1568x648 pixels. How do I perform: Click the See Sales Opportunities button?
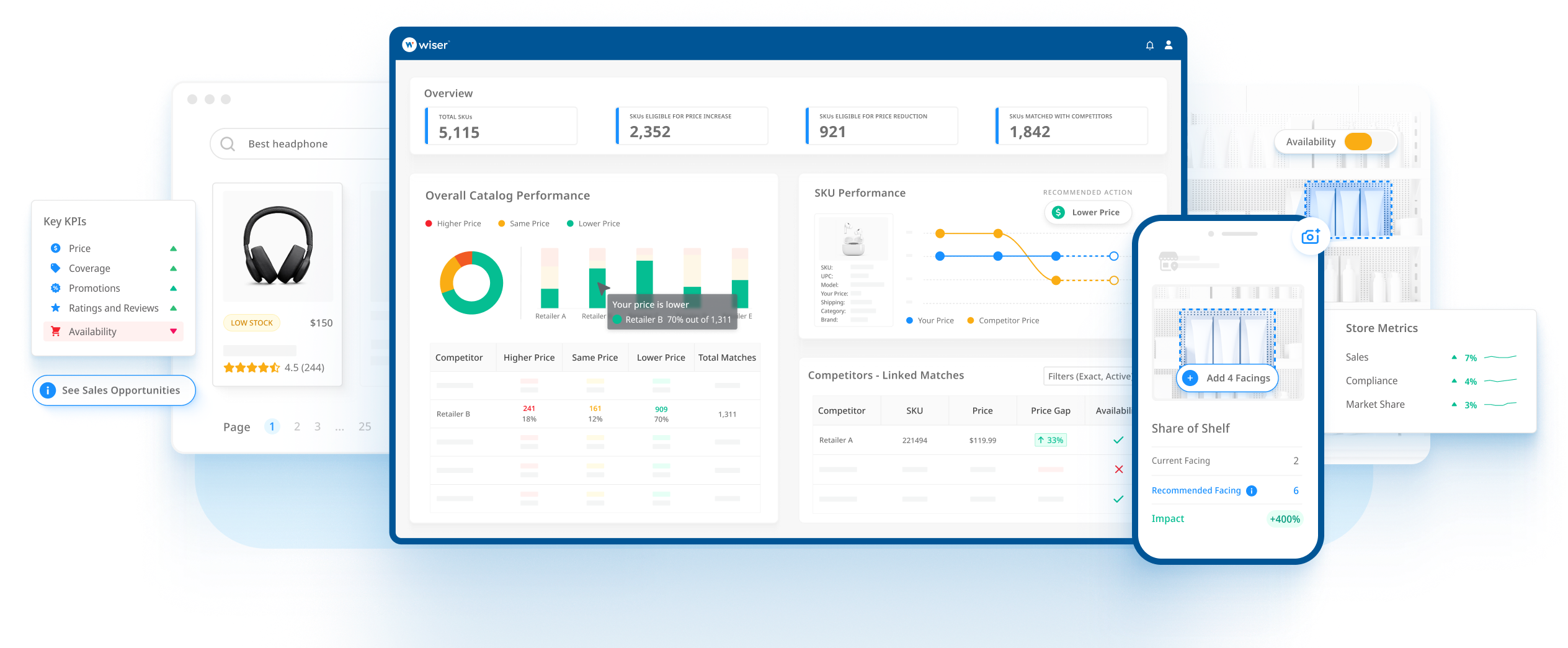click(115, 390)
